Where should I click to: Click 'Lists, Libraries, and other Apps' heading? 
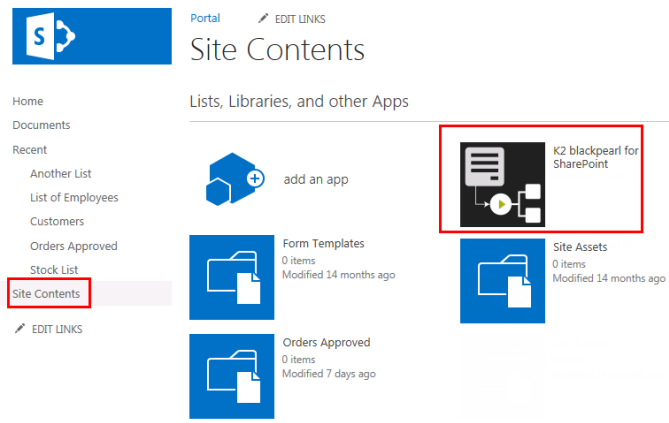pos(299,102)
